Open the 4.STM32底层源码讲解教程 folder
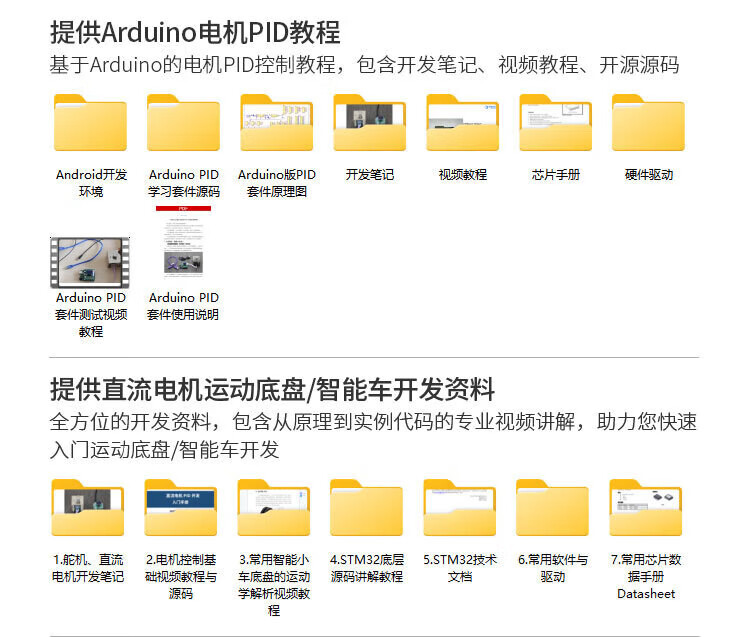This screenshot has height=637, width=750. 366,510
